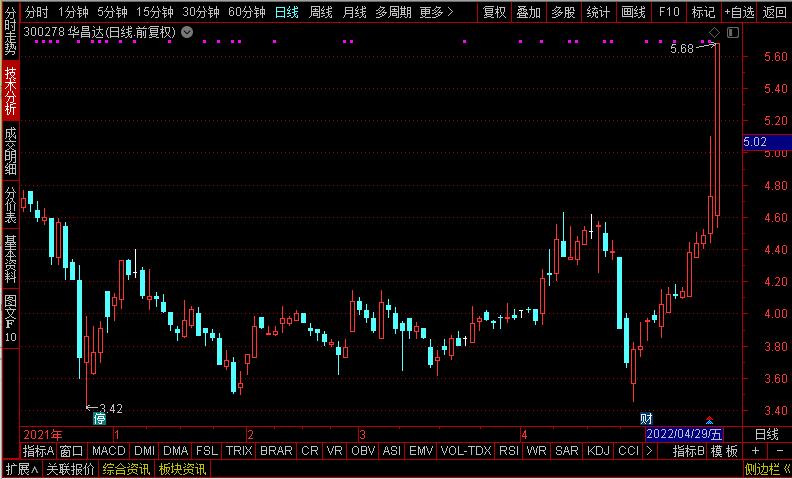
Task: Select the 15分钟 period
Action: tap(155, 12)
